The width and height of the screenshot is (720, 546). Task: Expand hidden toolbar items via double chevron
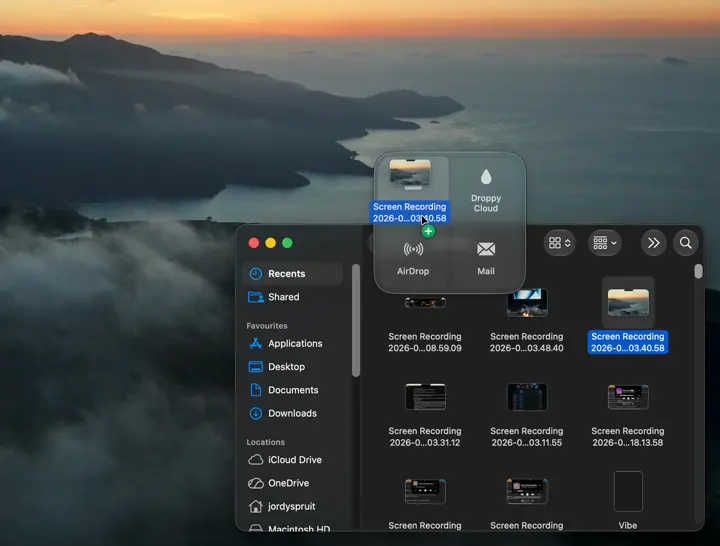(653, 243)
